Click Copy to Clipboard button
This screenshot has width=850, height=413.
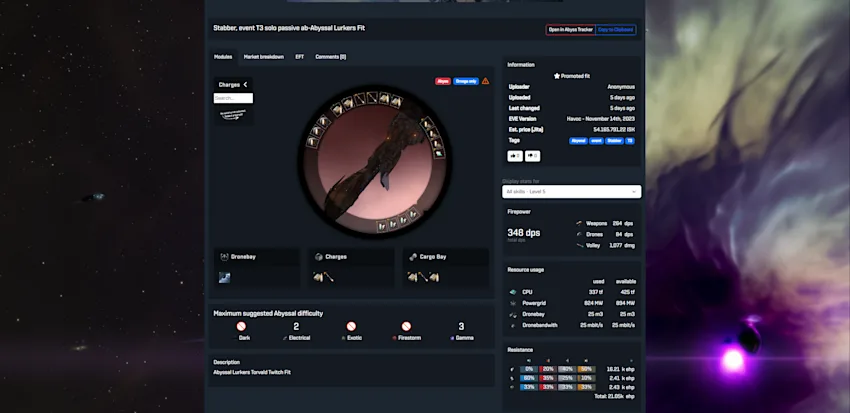coord(615,30)
